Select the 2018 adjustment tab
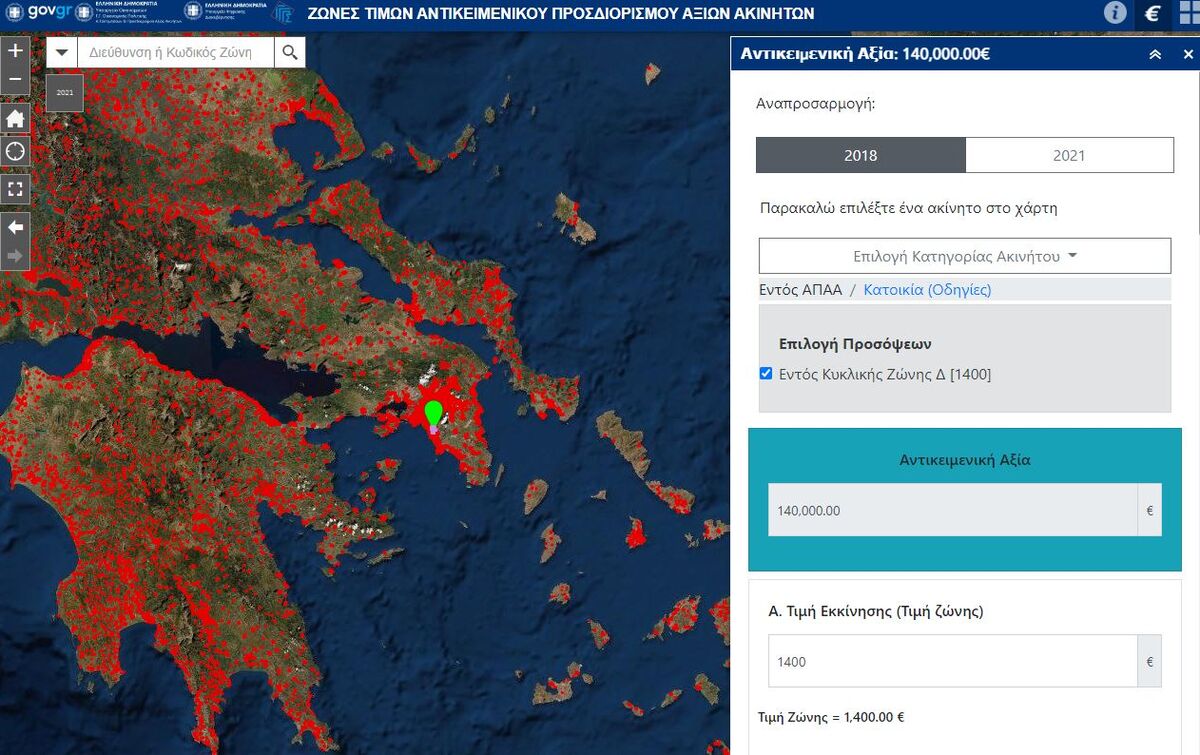Screen dimensions: 1200x755 pos(860,155)
